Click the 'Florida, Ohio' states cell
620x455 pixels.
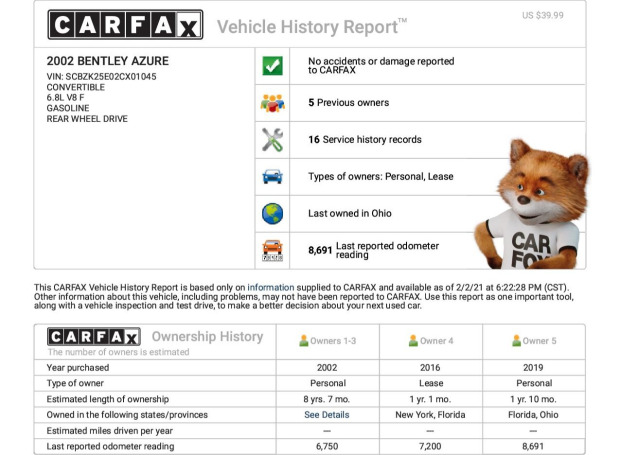pos(533,415)
